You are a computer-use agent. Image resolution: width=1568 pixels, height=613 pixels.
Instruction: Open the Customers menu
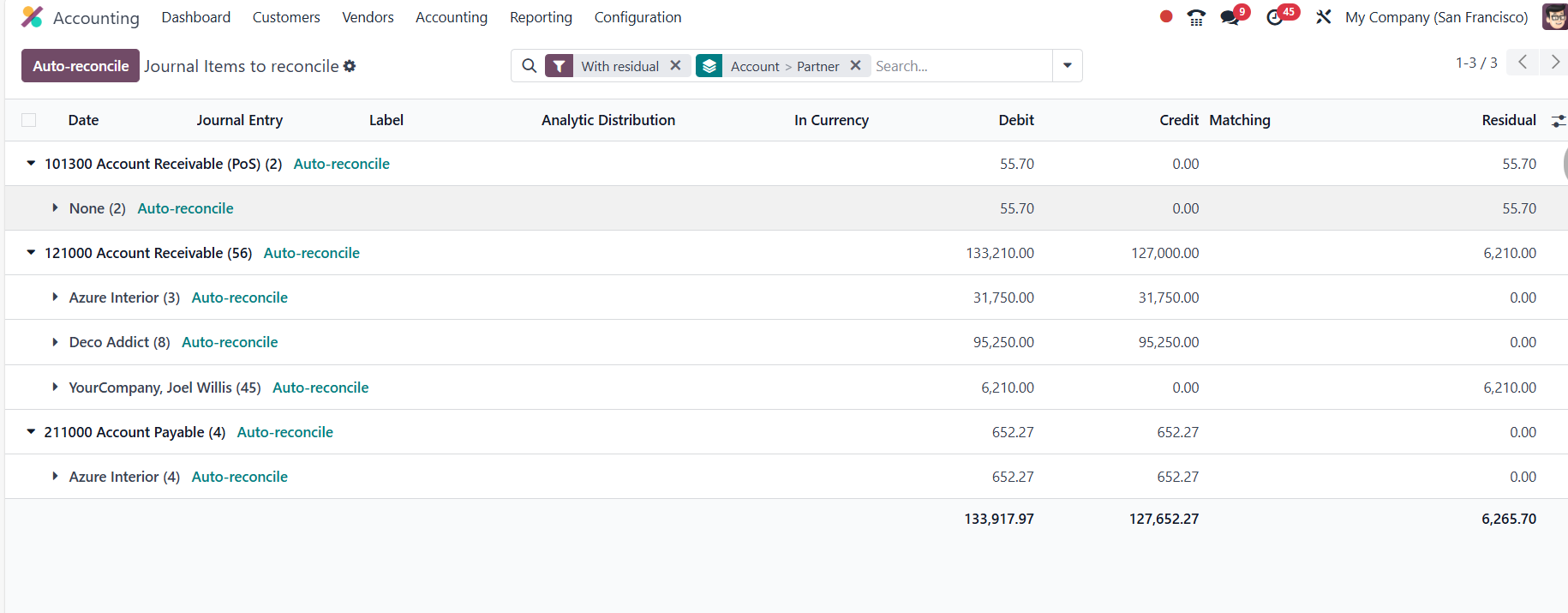click(286, 17)
